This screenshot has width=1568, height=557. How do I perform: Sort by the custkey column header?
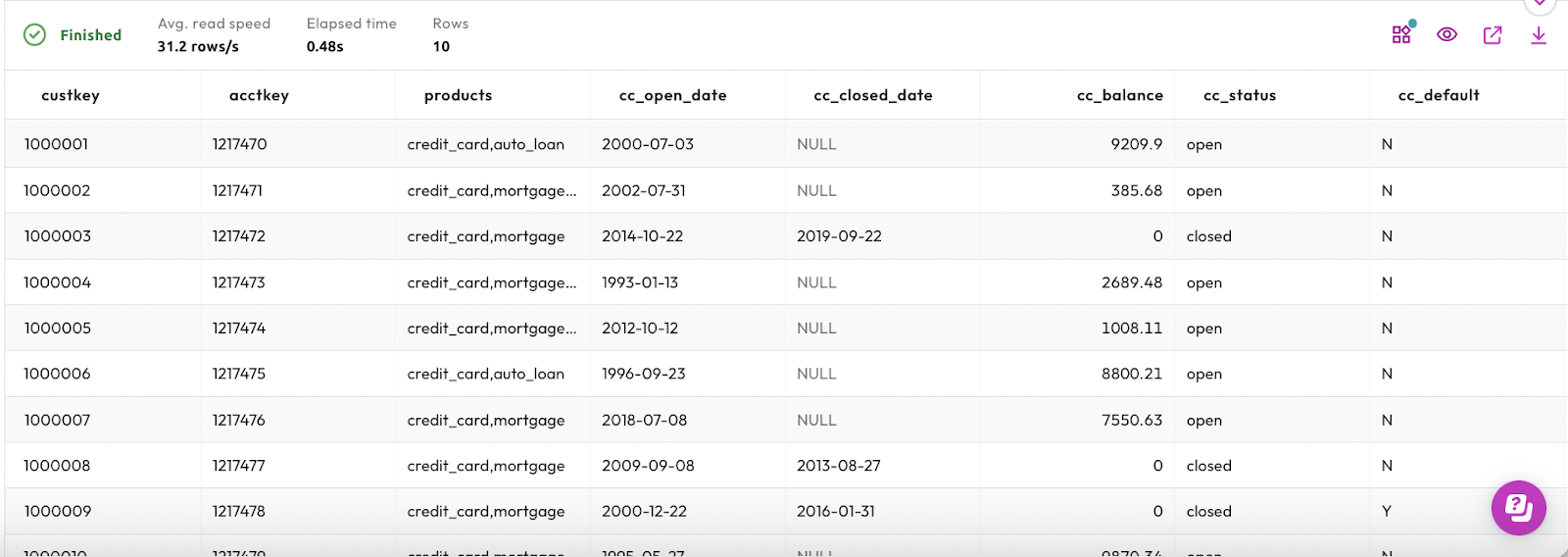point(71,95)
